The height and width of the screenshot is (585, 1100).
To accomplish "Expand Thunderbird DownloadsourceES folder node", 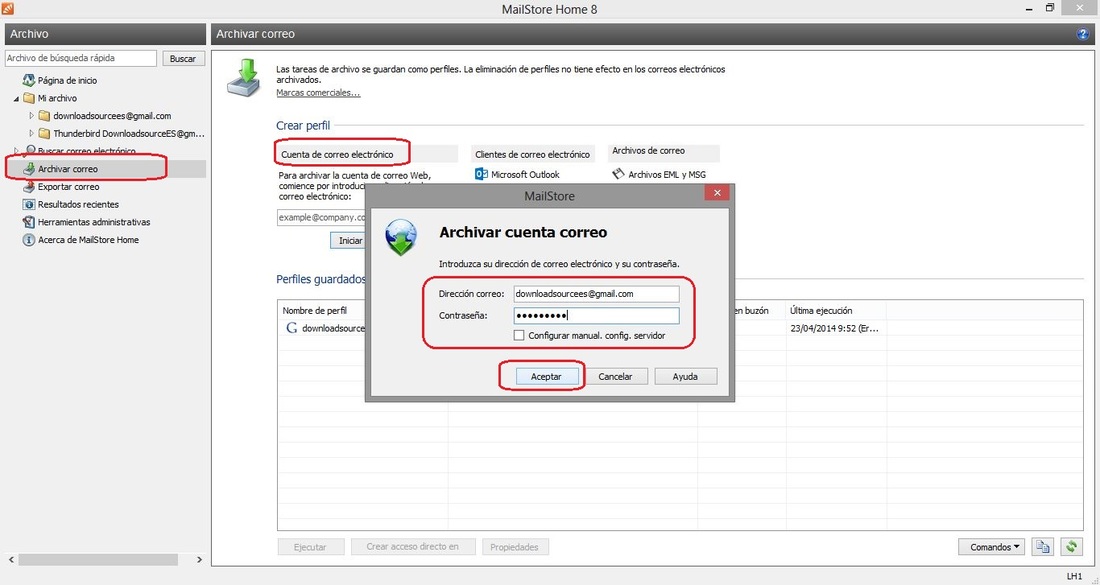I will click(32, 133).
